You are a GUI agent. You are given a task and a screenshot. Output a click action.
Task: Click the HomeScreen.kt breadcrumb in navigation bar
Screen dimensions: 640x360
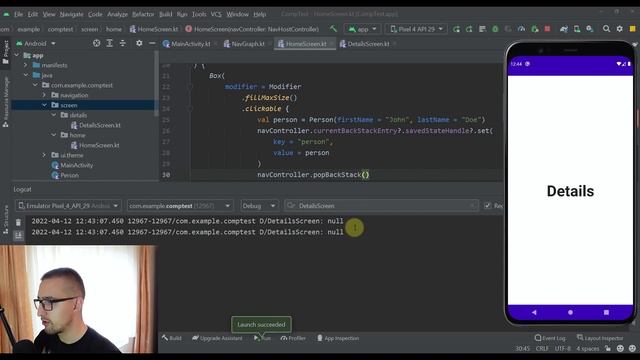[154, 29]
